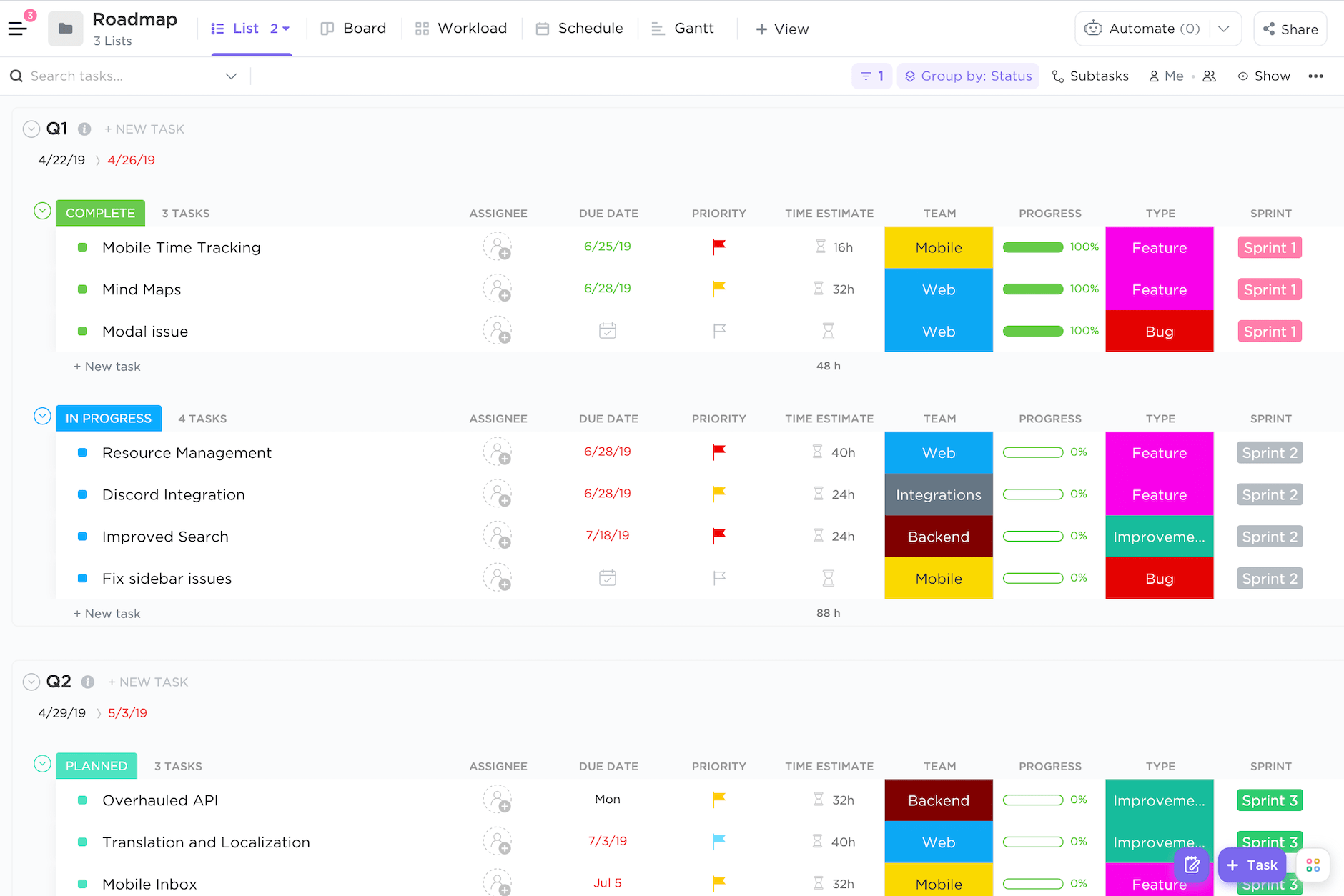
Task: Open assignee selector for Mind Maps
Action: pyautogui.click(x=498, y=289)
